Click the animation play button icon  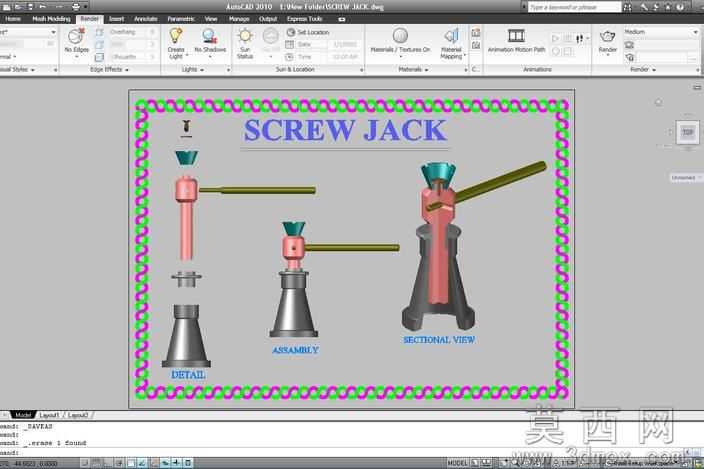(x=555, y=39)
